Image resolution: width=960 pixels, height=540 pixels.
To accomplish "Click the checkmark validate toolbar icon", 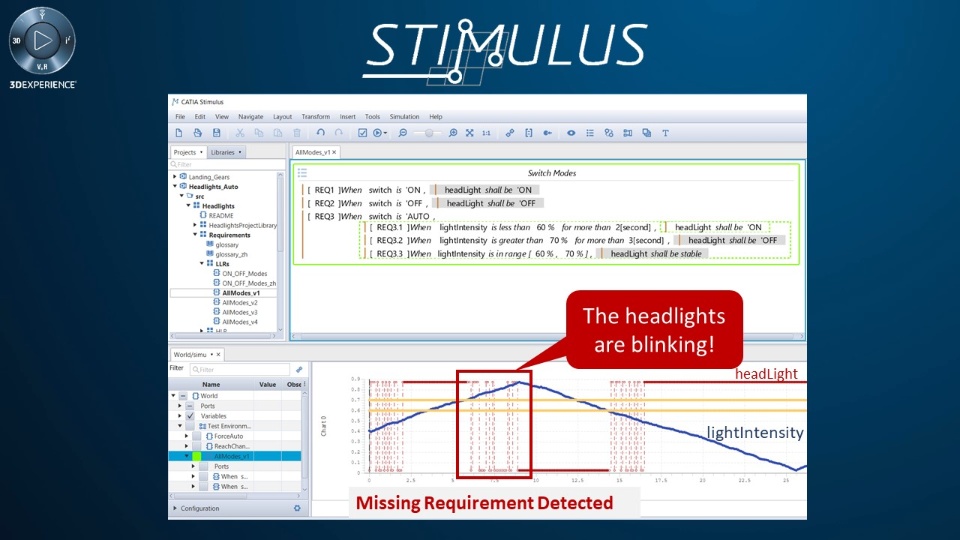I will (x=362, y=133).
